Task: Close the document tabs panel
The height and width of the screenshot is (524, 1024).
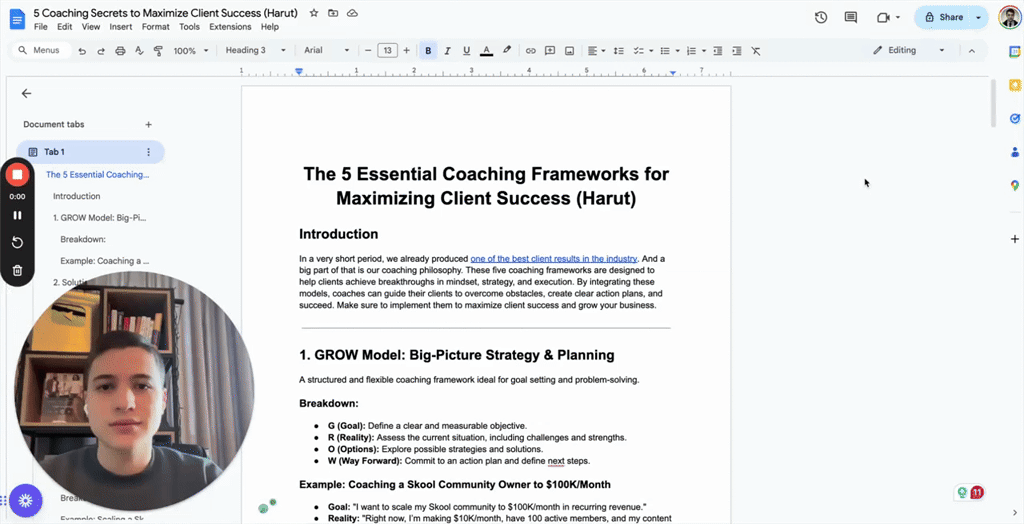Action: coord(26,93)
